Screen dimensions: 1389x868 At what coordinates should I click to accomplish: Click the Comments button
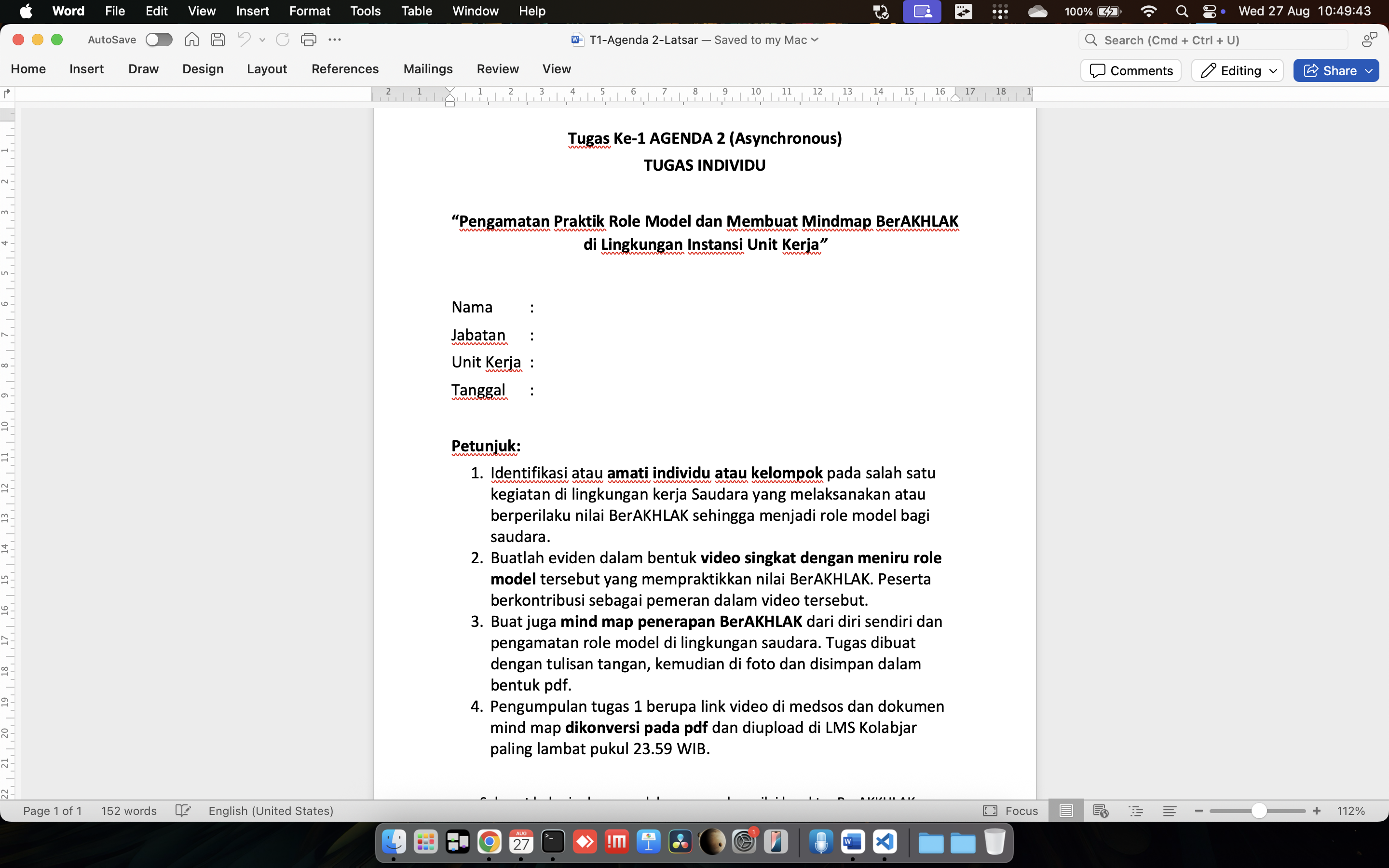point(1130,70)
